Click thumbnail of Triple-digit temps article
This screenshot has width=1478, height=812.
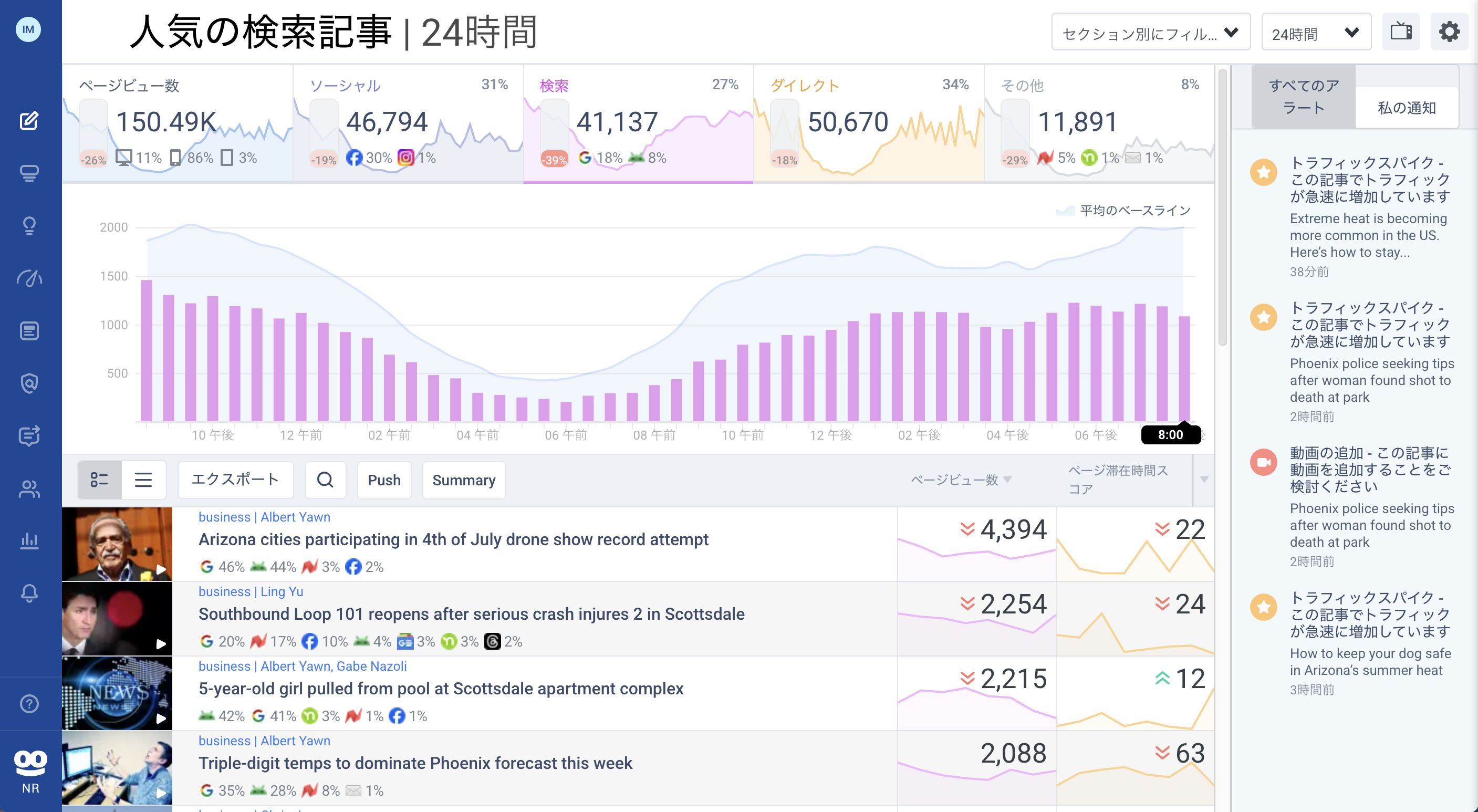pos(117,768)
